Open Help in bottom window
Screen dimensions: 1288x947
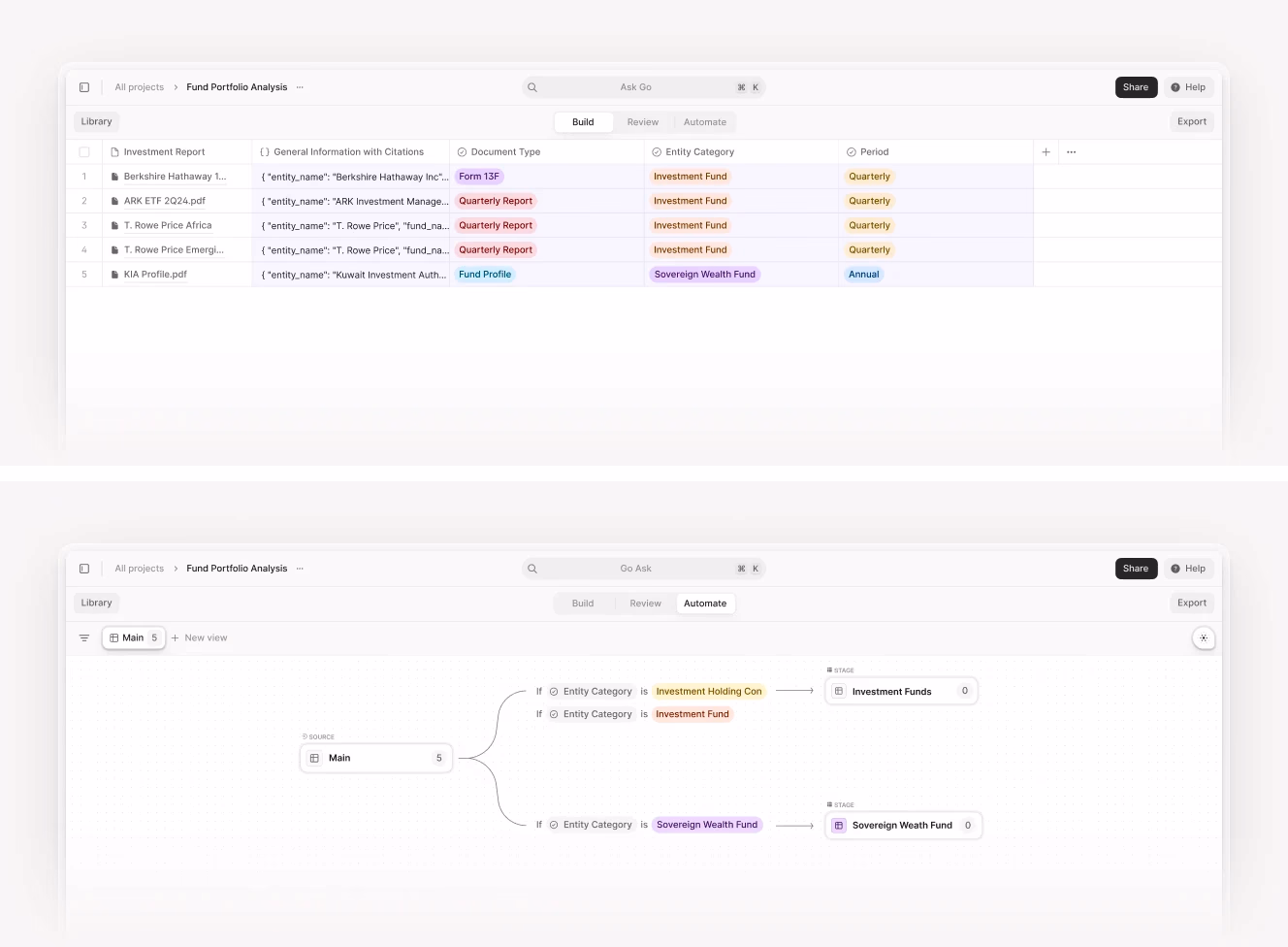1188,569
